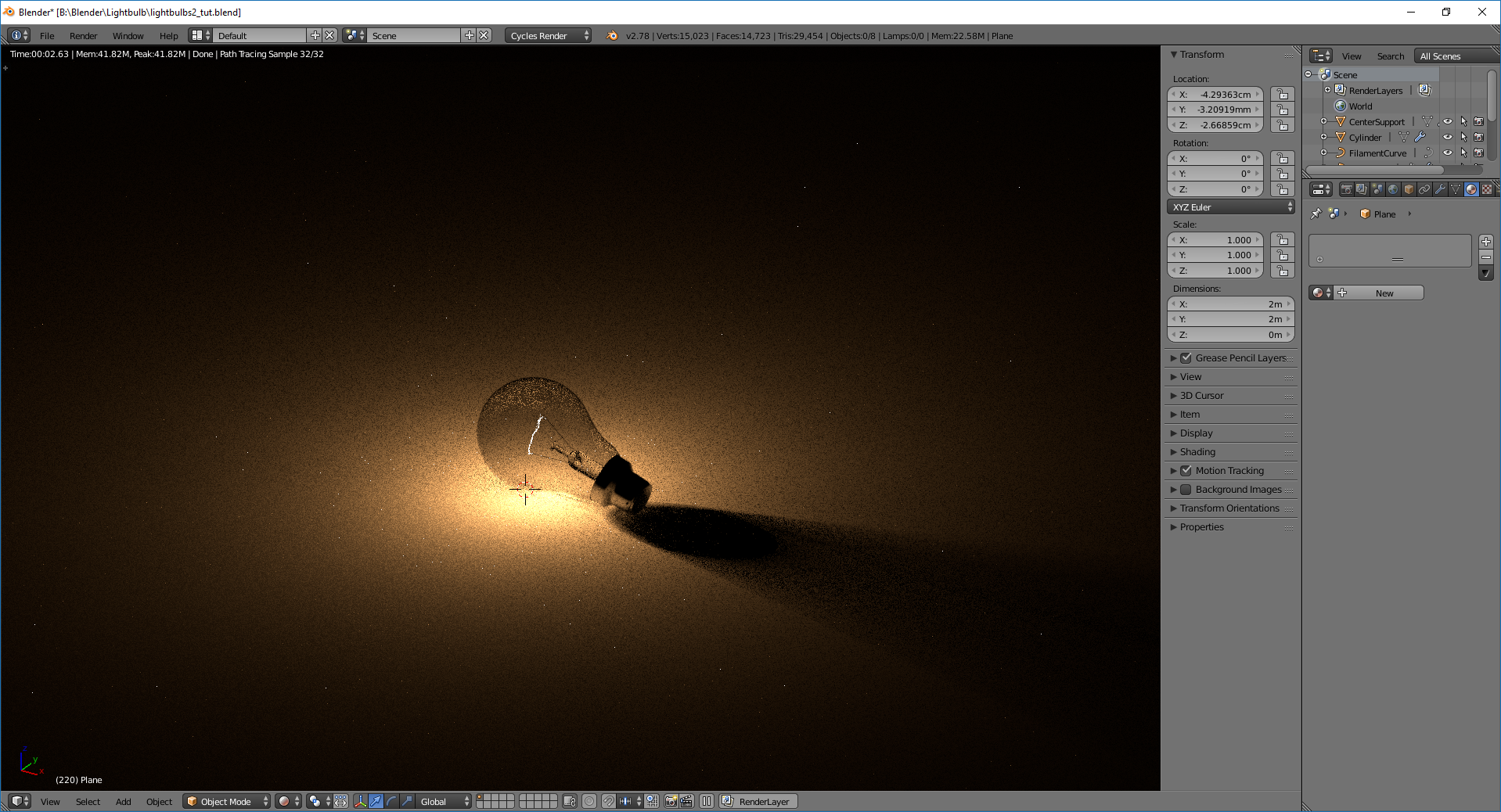Open the Render Layers properties tab
The width and height of the screenshot is (1501, 812).
click(x=1362, y=189)
